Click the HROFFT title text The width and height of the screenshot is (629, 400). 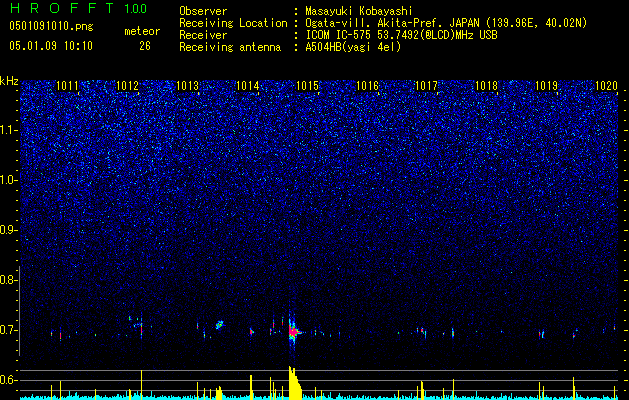tap(63, 8)
